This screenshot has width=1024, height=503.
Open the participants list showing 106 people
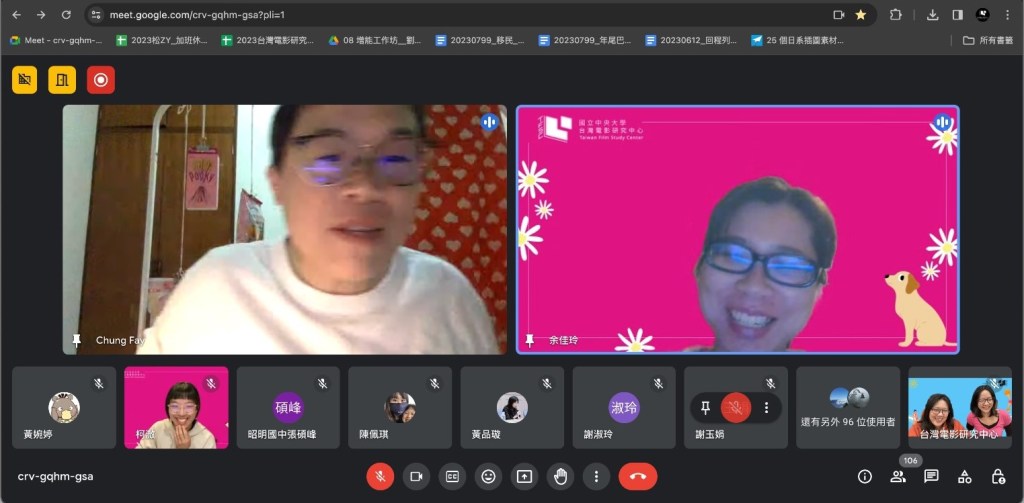point(898,477)
